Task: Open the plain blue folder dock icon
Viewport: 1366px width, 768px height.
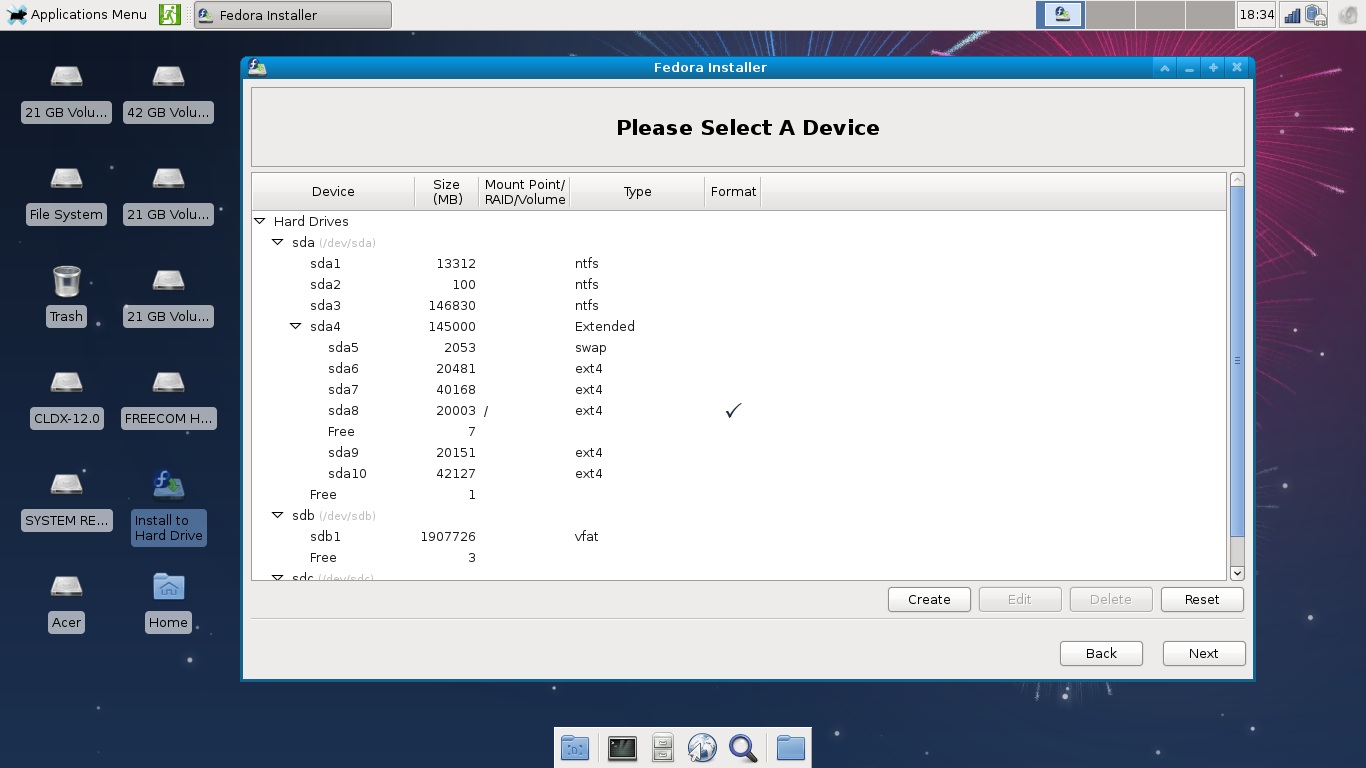Action: click(790, 747)
